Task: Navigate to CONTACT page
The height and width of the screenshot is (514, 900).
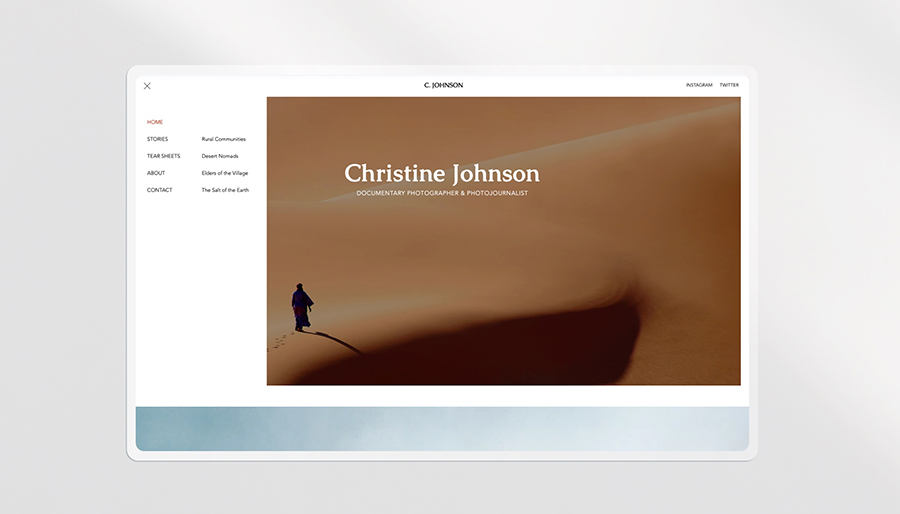Action: coord(160,190)
